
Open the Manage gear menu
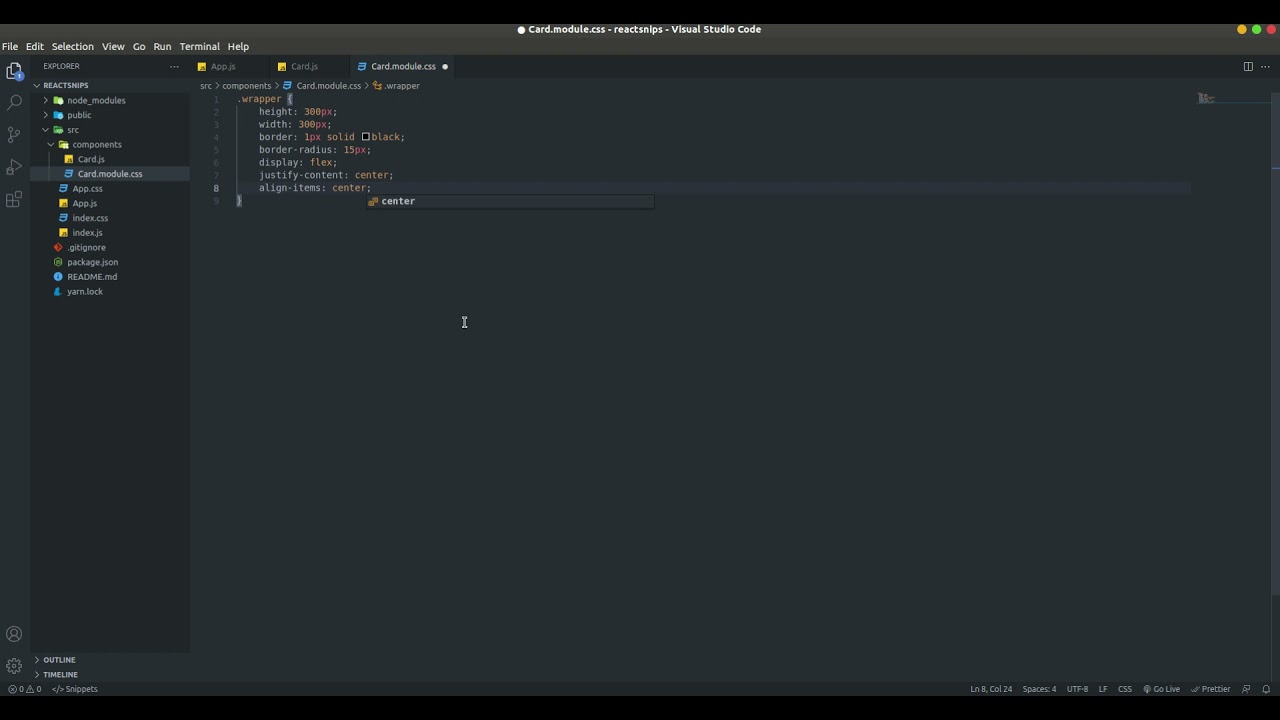[x=14, y=666]
